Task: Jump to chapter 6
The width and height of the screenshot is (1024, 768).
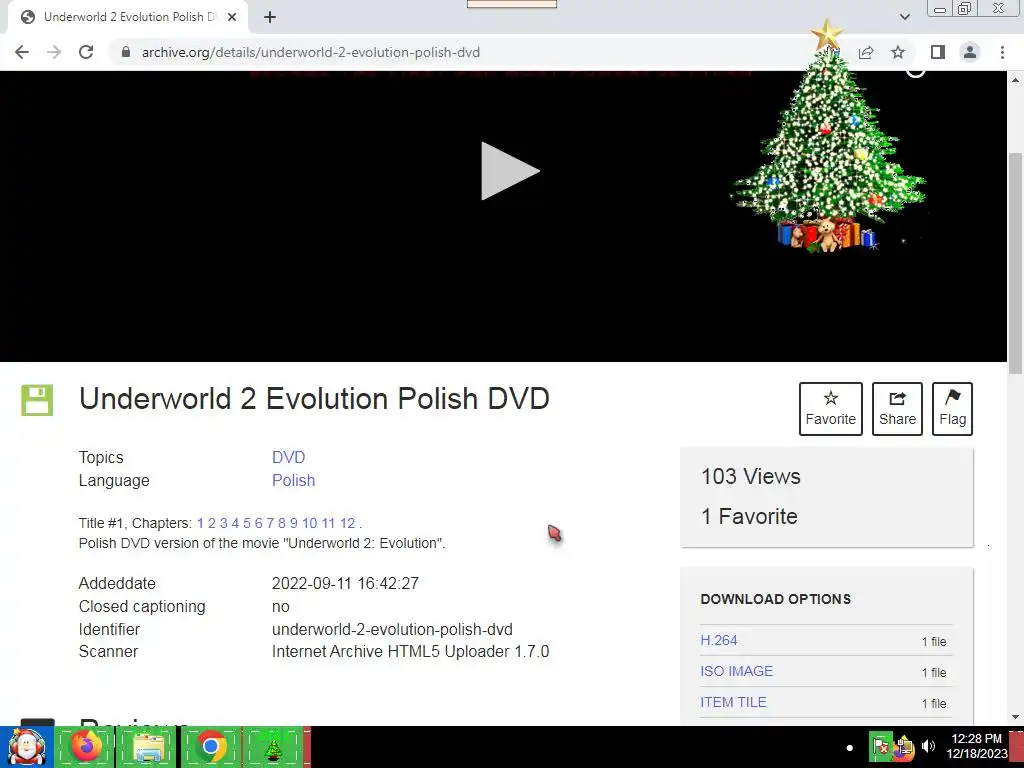Action: [x=259, y=523]
